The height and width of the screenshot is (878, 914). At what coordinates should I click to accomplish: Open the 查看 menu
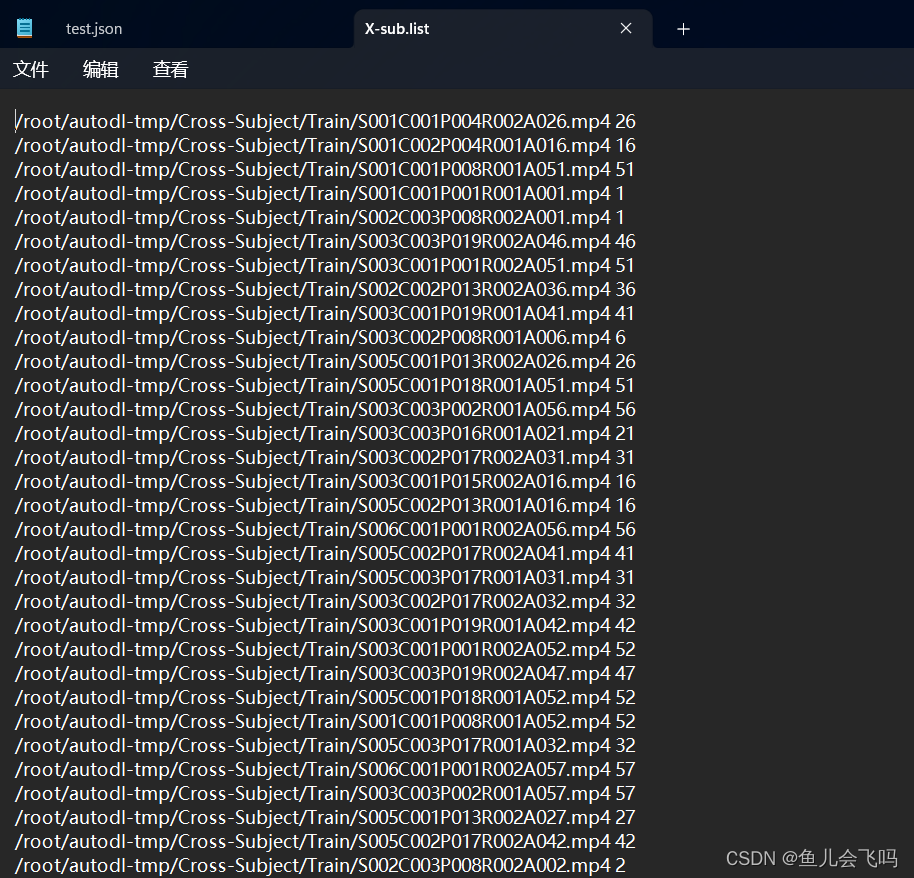(x=169, y=69)
